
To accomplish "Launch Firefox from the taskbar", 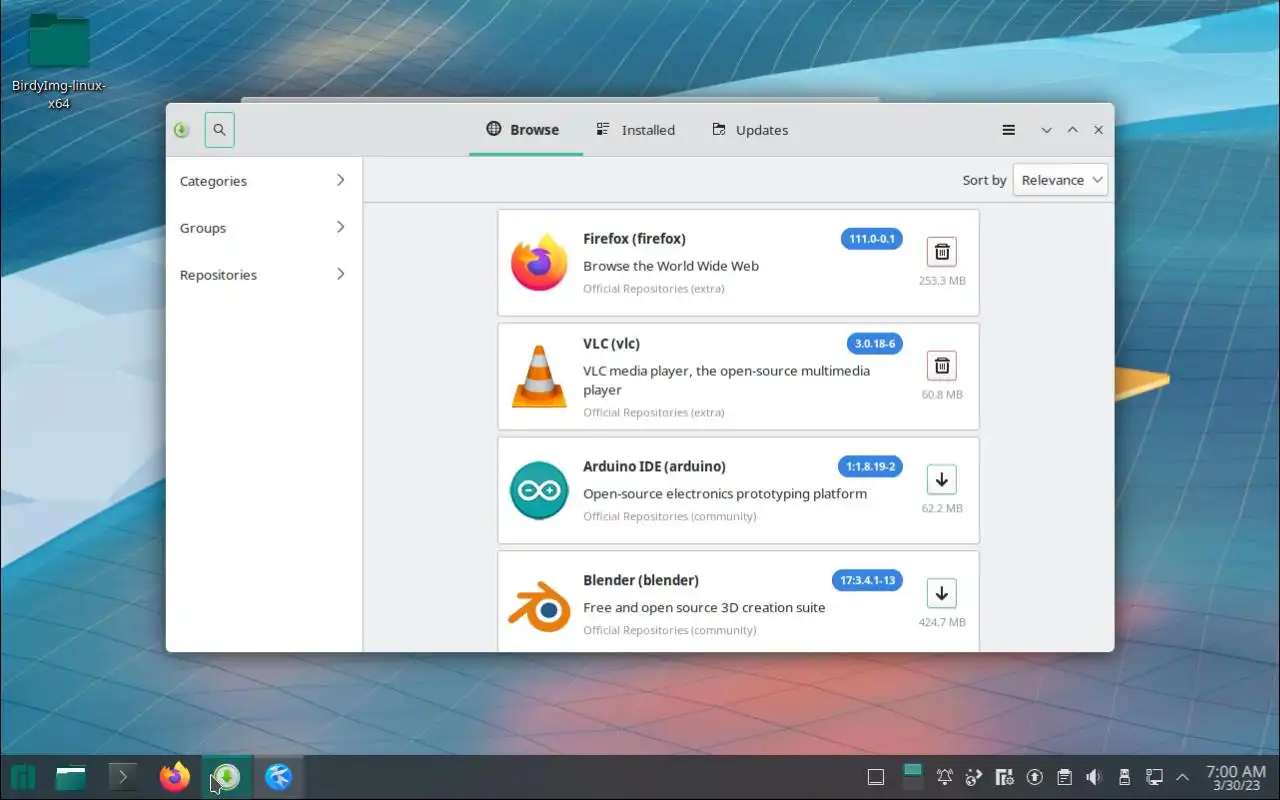I will [175, 777].
